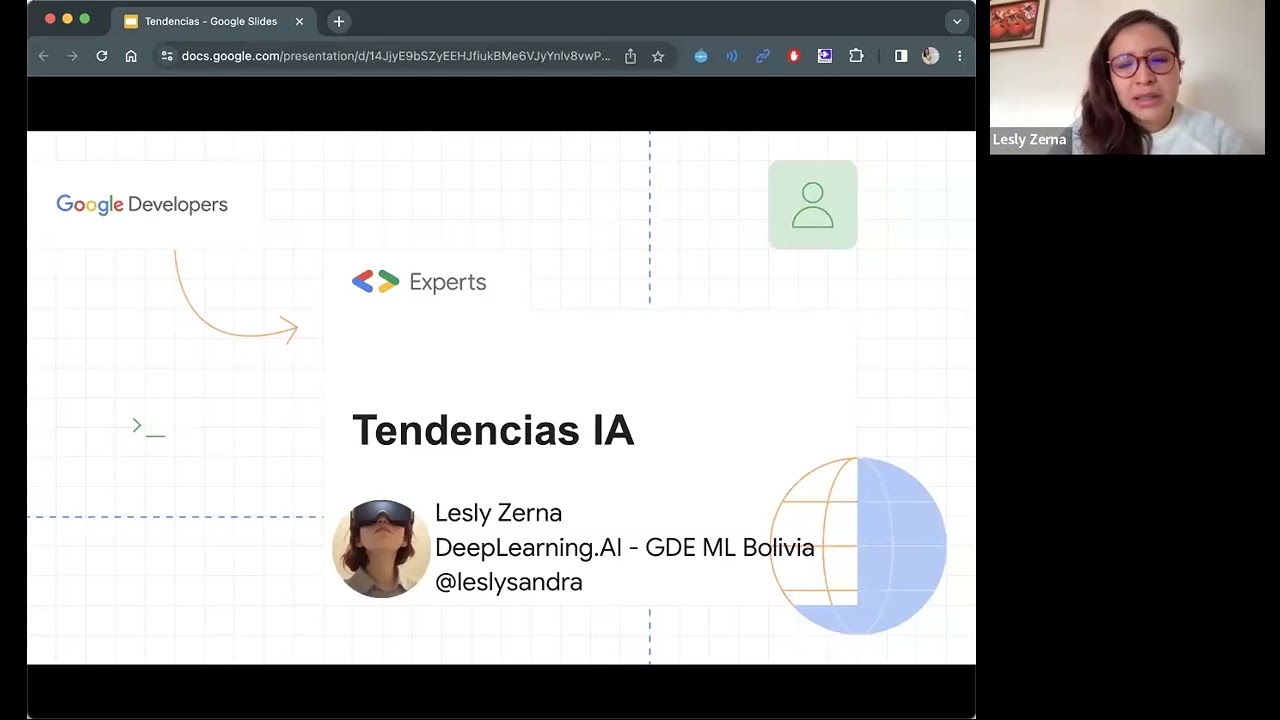Open the link chain extension icon
The image size is (1280, 720).
click(x=763, y=56)
